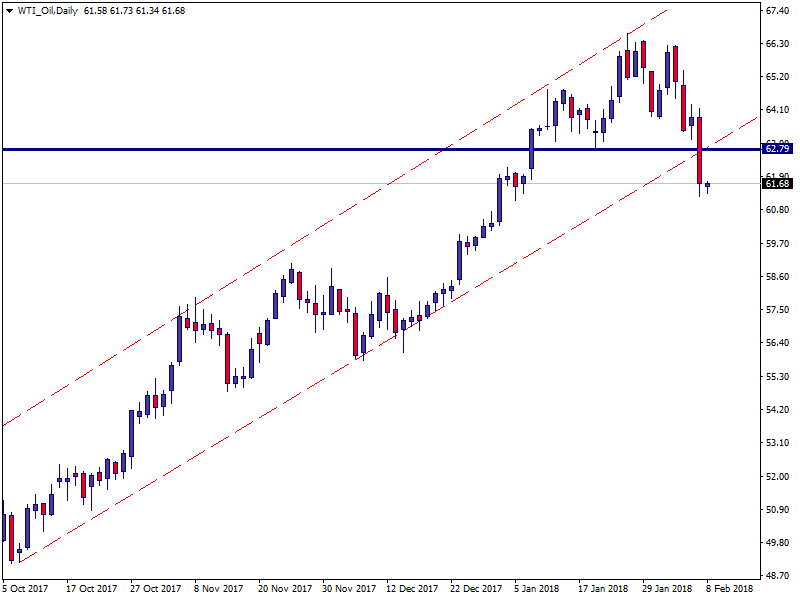The height and width of the screenshot is (600, 800).
Task: Click the blue 62.79 price tag
Action: click(x=778, y=149)
